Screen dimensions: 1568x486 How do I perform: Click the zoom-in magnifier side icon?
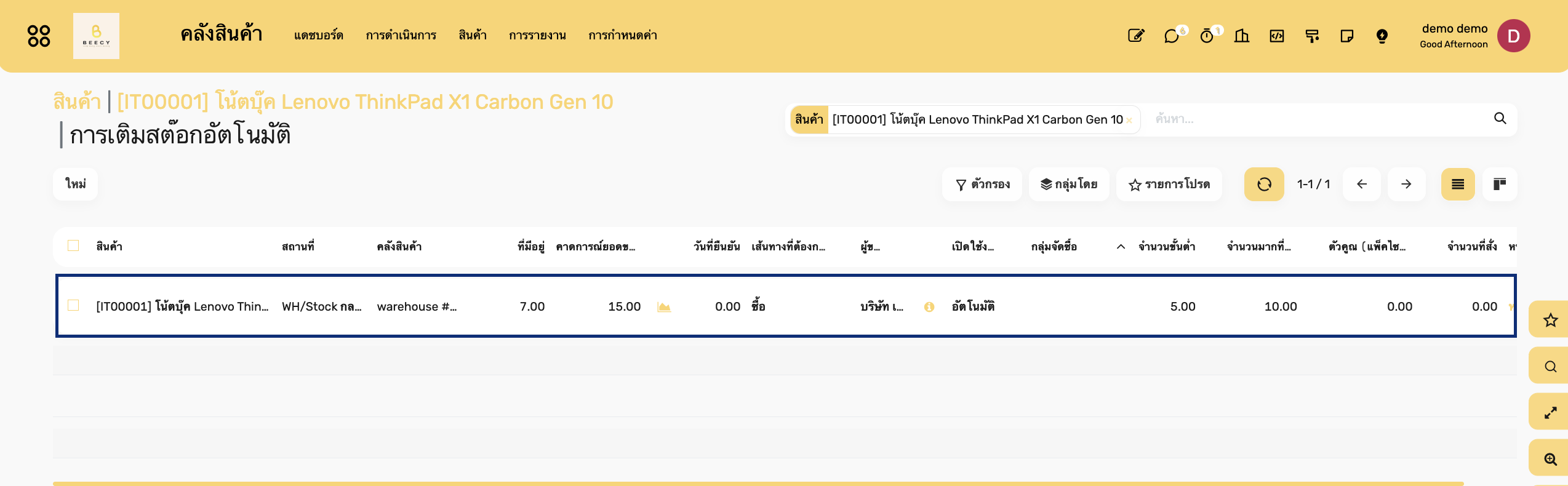point(1550,459)
